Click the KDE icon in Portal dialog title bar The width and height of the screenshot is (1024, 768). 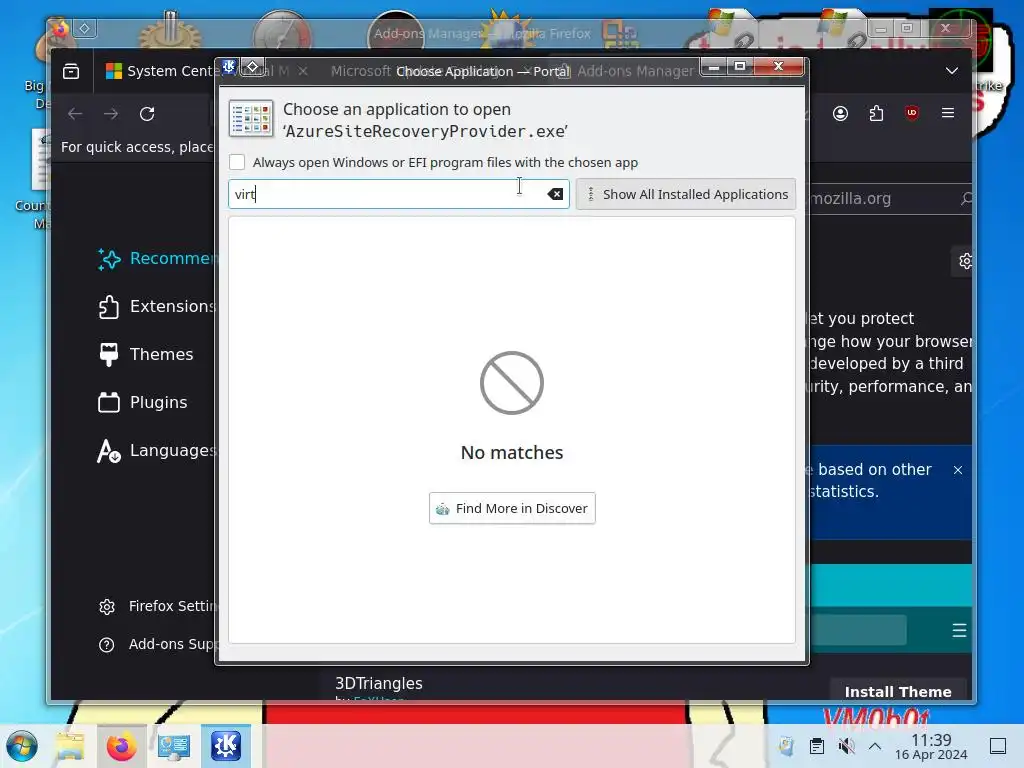point(229,67)
